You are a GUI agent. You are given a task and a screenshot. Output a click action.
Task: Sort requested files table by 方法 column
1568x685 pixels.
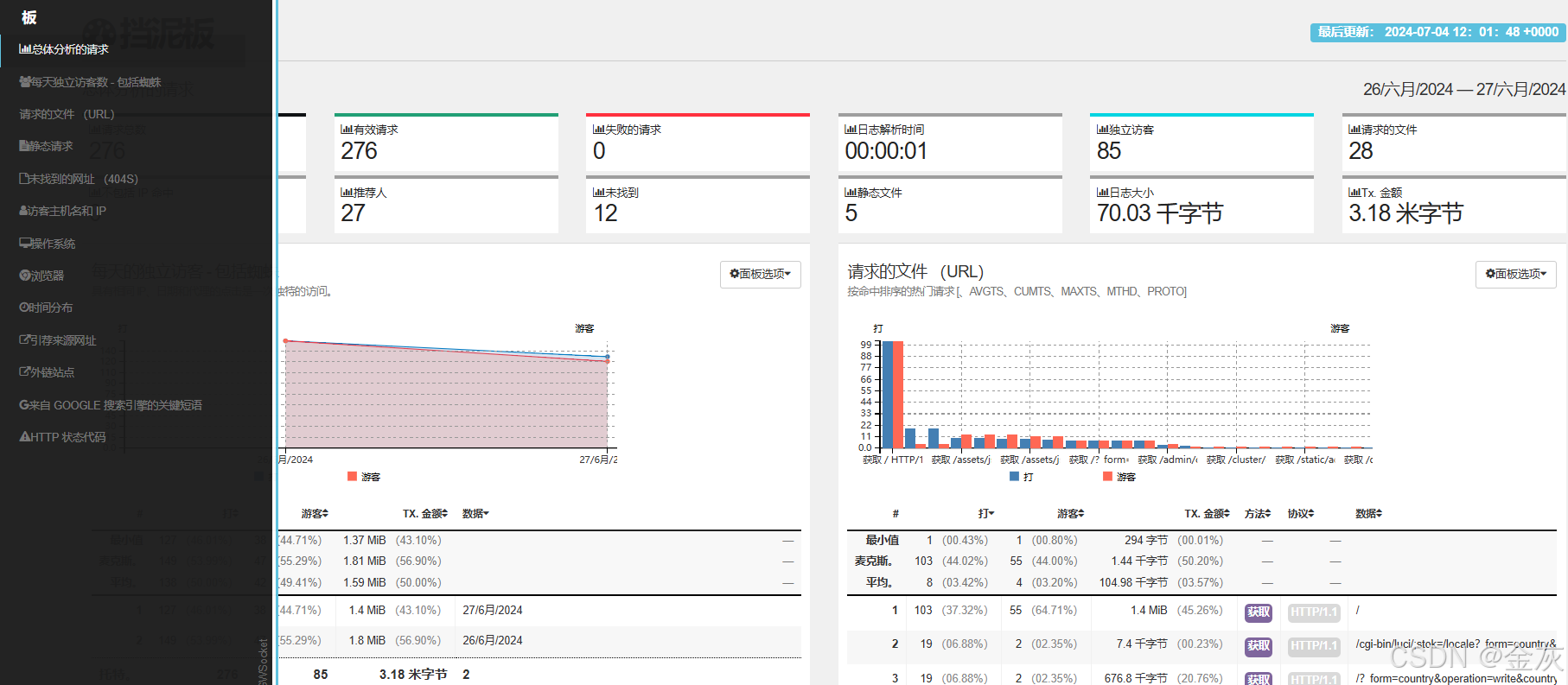click(1258, 514)
